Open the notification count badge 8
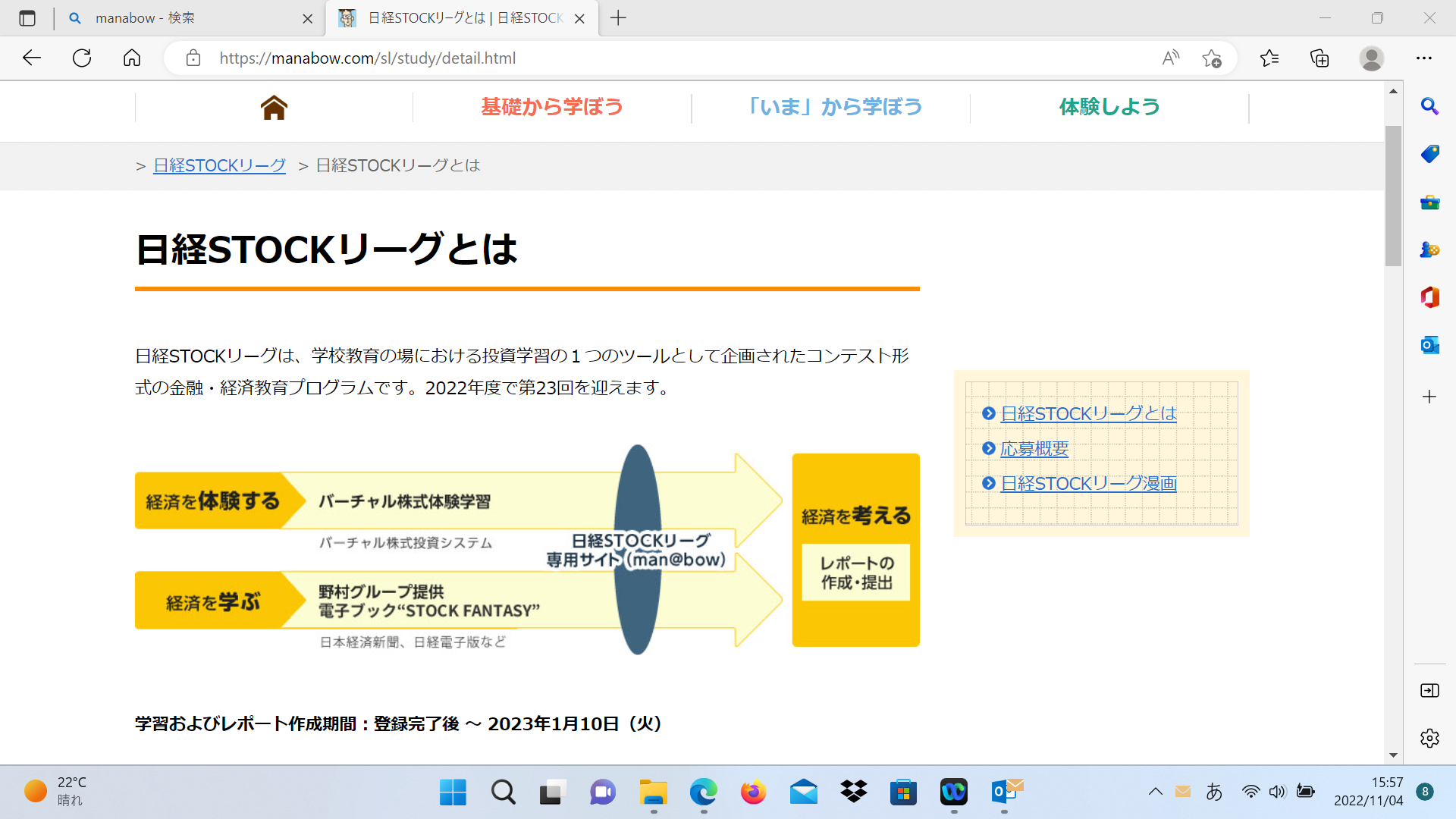 tap(1425, 792)
